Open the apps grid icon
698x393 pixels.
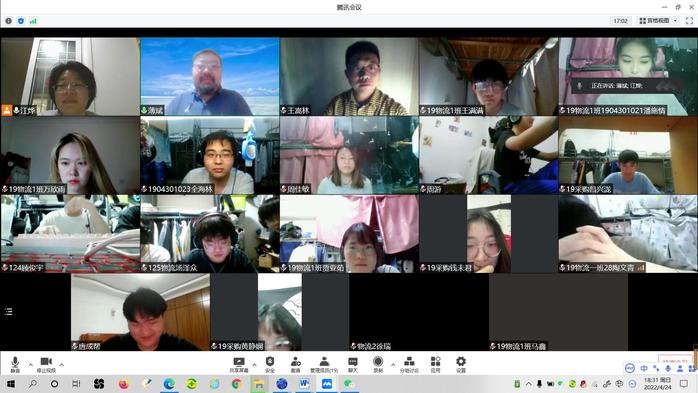435,365
